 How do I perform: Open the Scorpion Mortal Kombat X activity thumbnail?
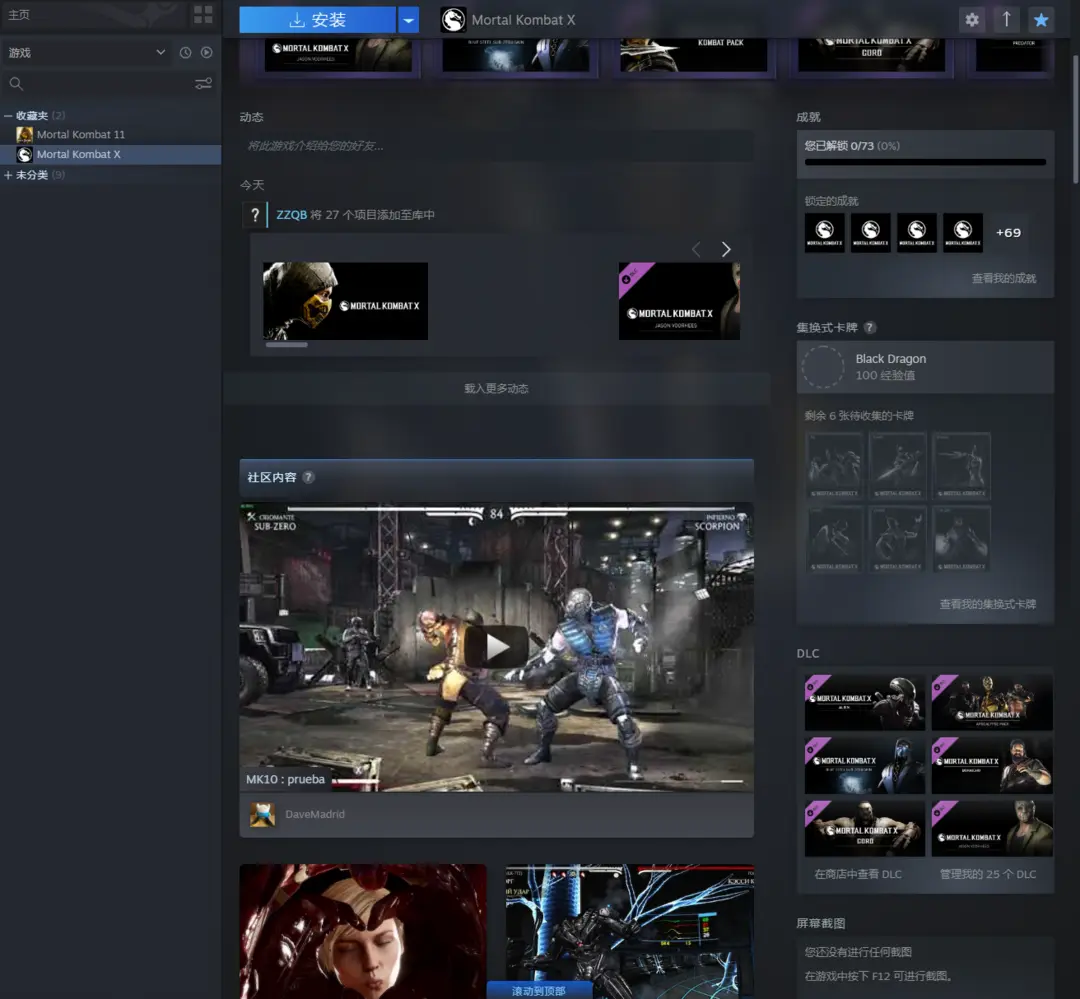coord(345,301)
